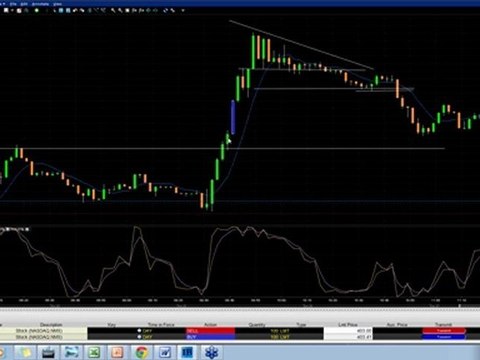Click the Action column header
480x360 pixels.
[x=210, y=324]
